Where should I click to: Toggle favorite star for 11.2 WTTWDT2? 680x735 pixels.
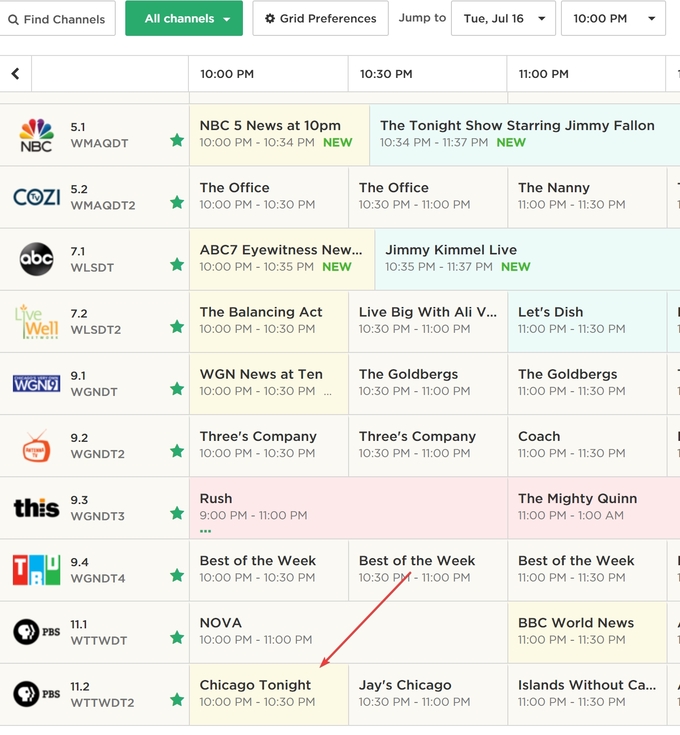177,699
